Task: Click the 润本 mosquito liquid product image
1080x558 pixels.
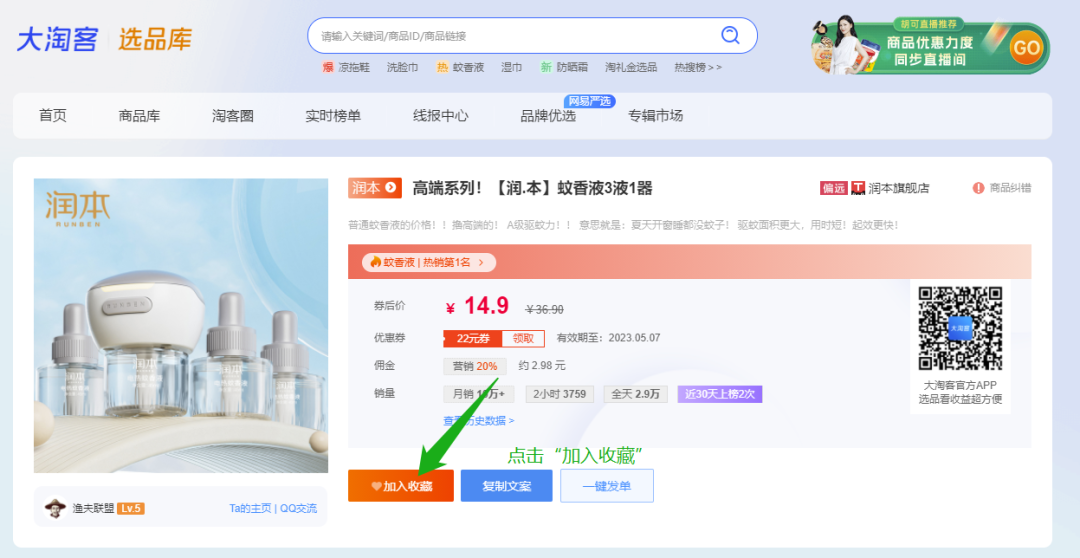Action: pyautogui.click(x=181, y=326)
